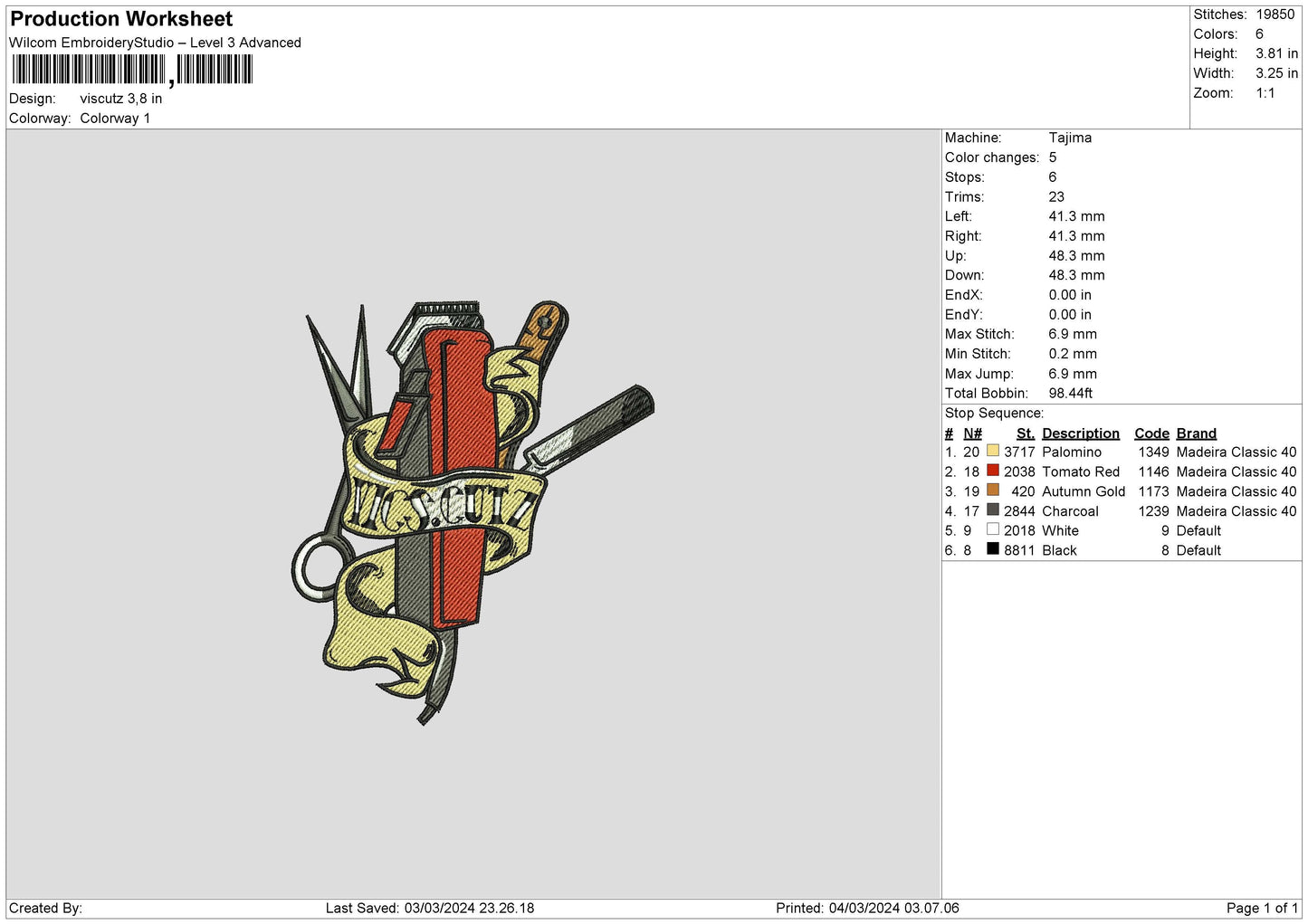Click the barcode in the header

[132, 70]
